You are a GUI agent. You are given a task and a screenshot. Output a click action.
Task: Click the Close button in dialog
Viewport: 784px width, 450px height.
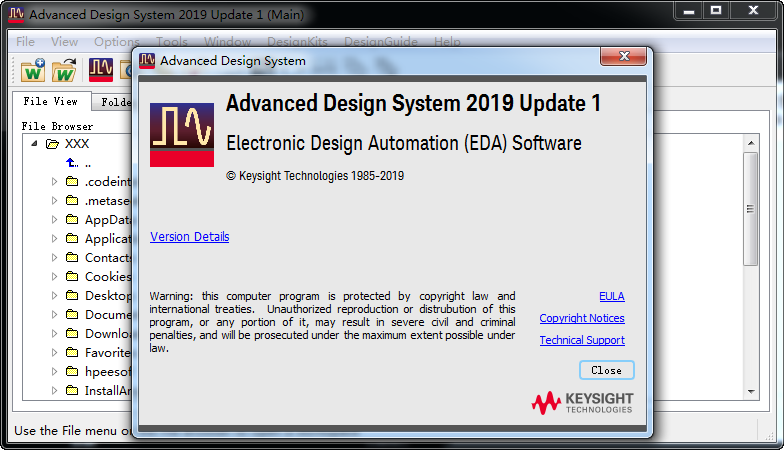tap(606, 370)
